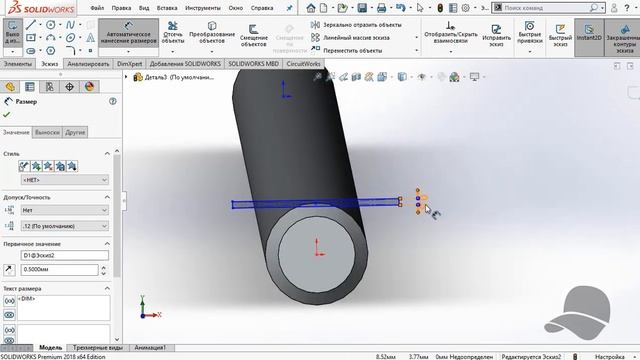Image resolution: width=640 pixels, height=360 pixels.
Task: Open the ConfigurationManager panel tab icon
Action: (x=49, y=87)
